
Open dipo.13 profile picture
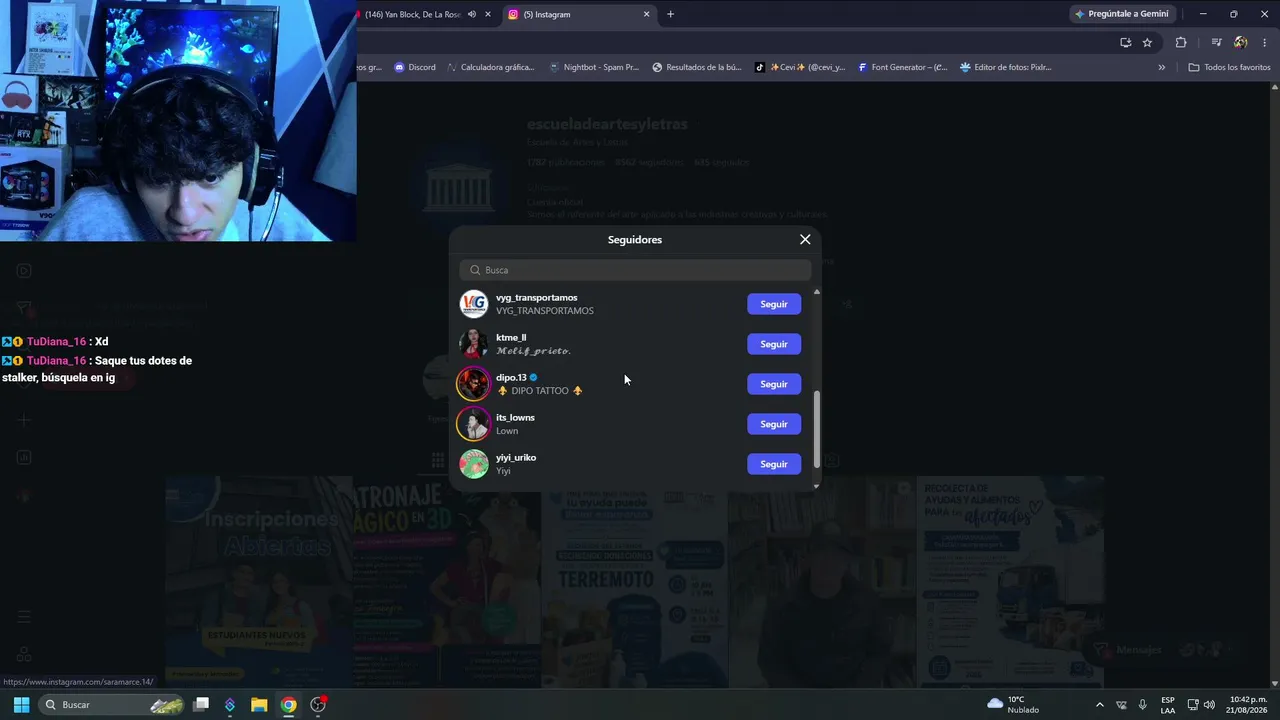coord(474,384)
